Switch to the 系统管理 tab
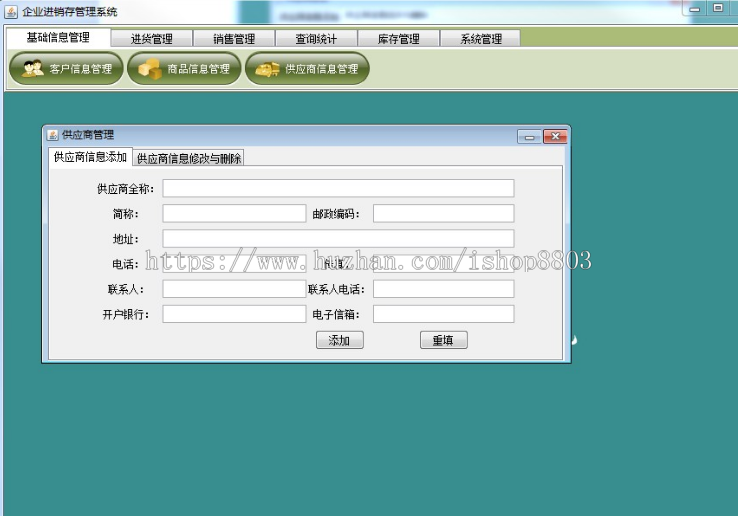Image resolution: width=738 pixels, height=516 pixels. point(481,39)
